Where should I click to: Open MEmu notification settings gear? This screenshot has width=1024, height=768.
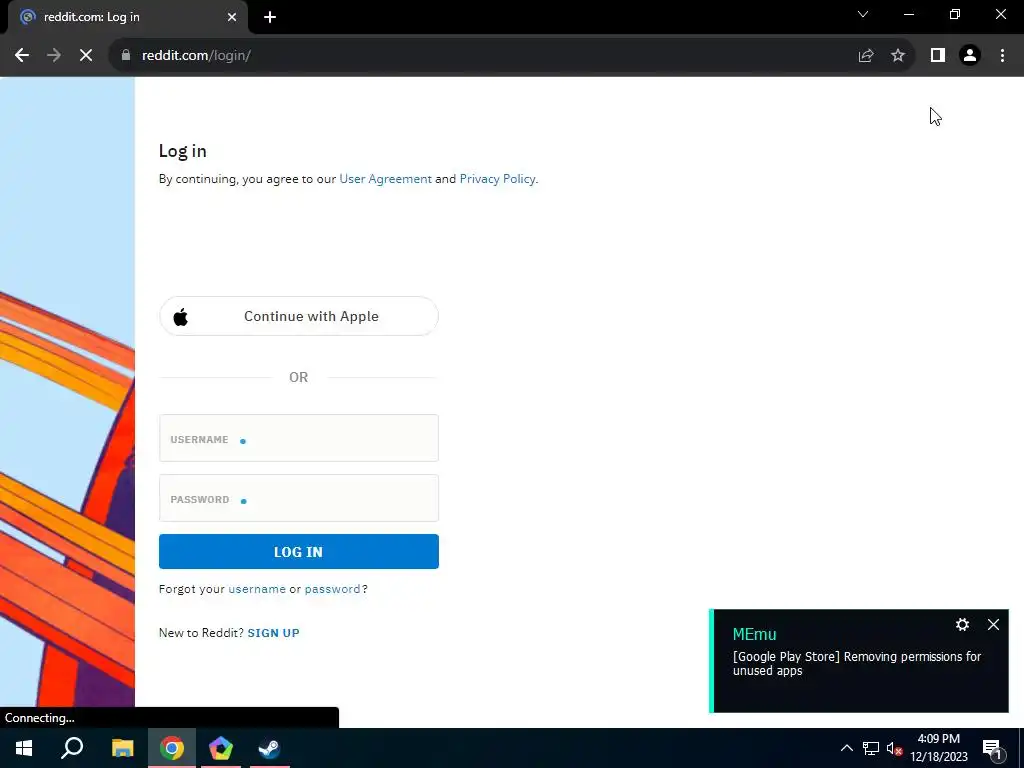tap(962, 625)
